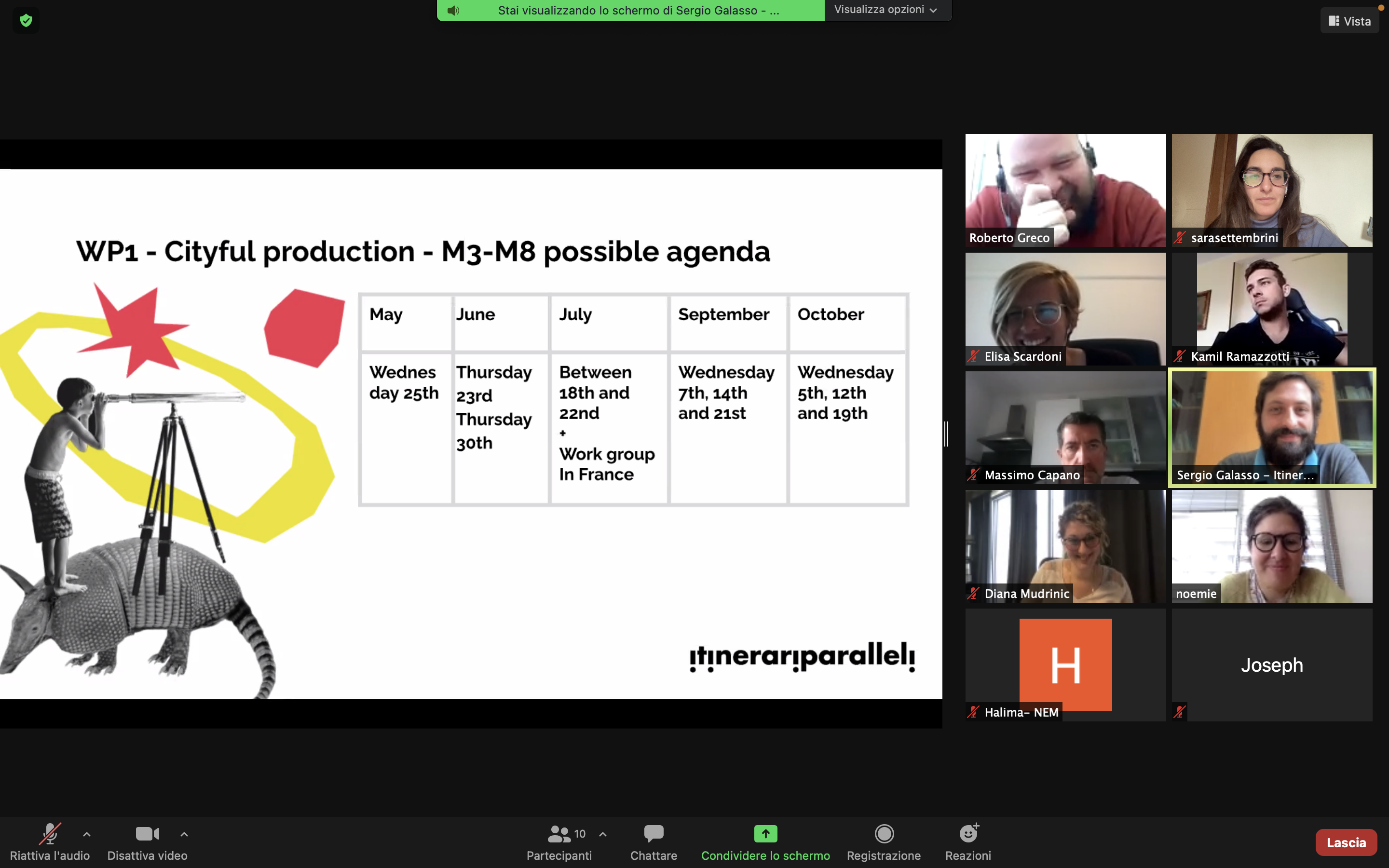This screenshot has width=1389, height=868.
Task: Expand the audio options chevron
Action: click(87, 834)
